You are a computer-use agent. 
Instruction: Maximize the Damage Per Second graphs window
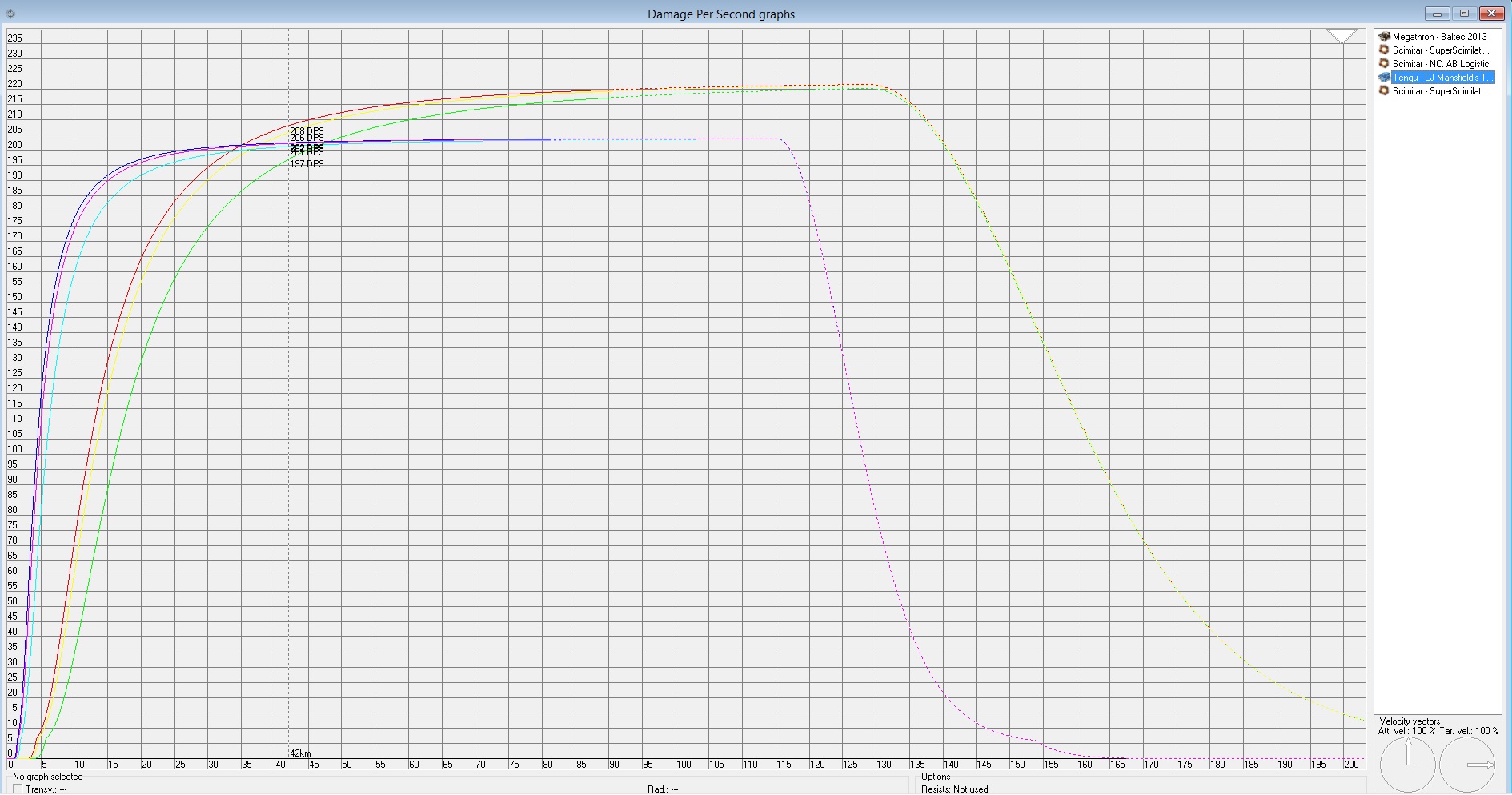point(1465,14)
